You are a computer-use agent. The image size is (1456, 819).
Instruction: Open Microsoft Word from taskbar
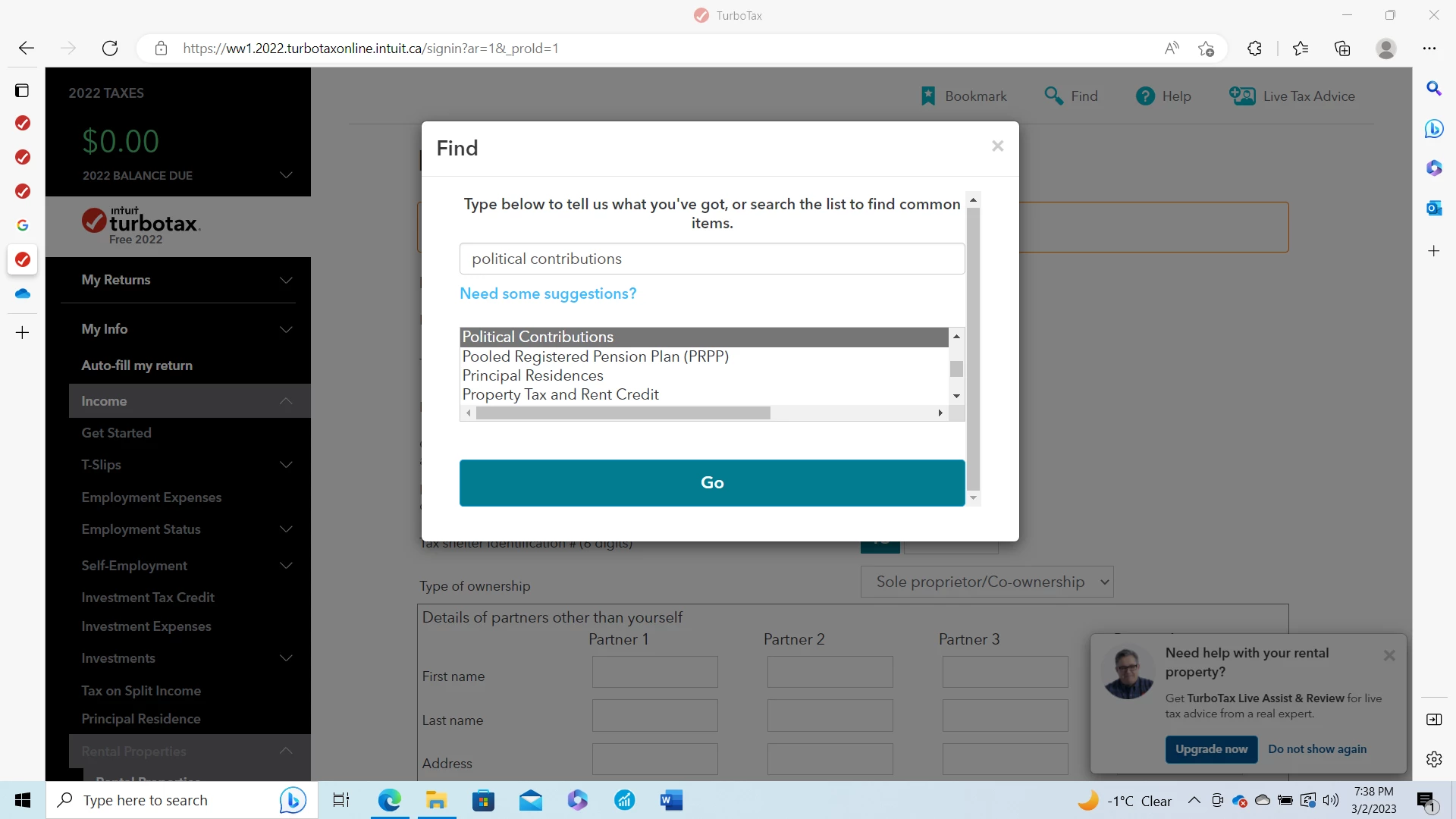671,800
